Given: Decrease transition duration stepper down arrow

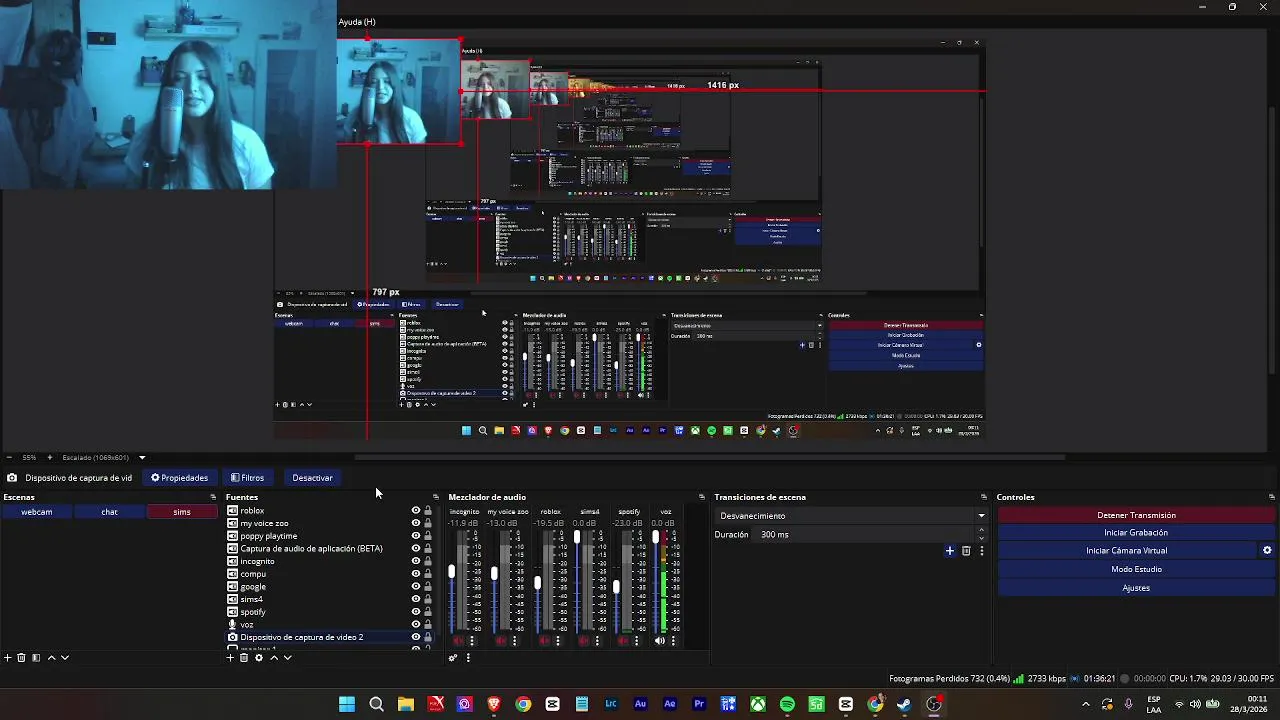Looking at the screenshot, I should pyautogui.click(x=981, y=538).
